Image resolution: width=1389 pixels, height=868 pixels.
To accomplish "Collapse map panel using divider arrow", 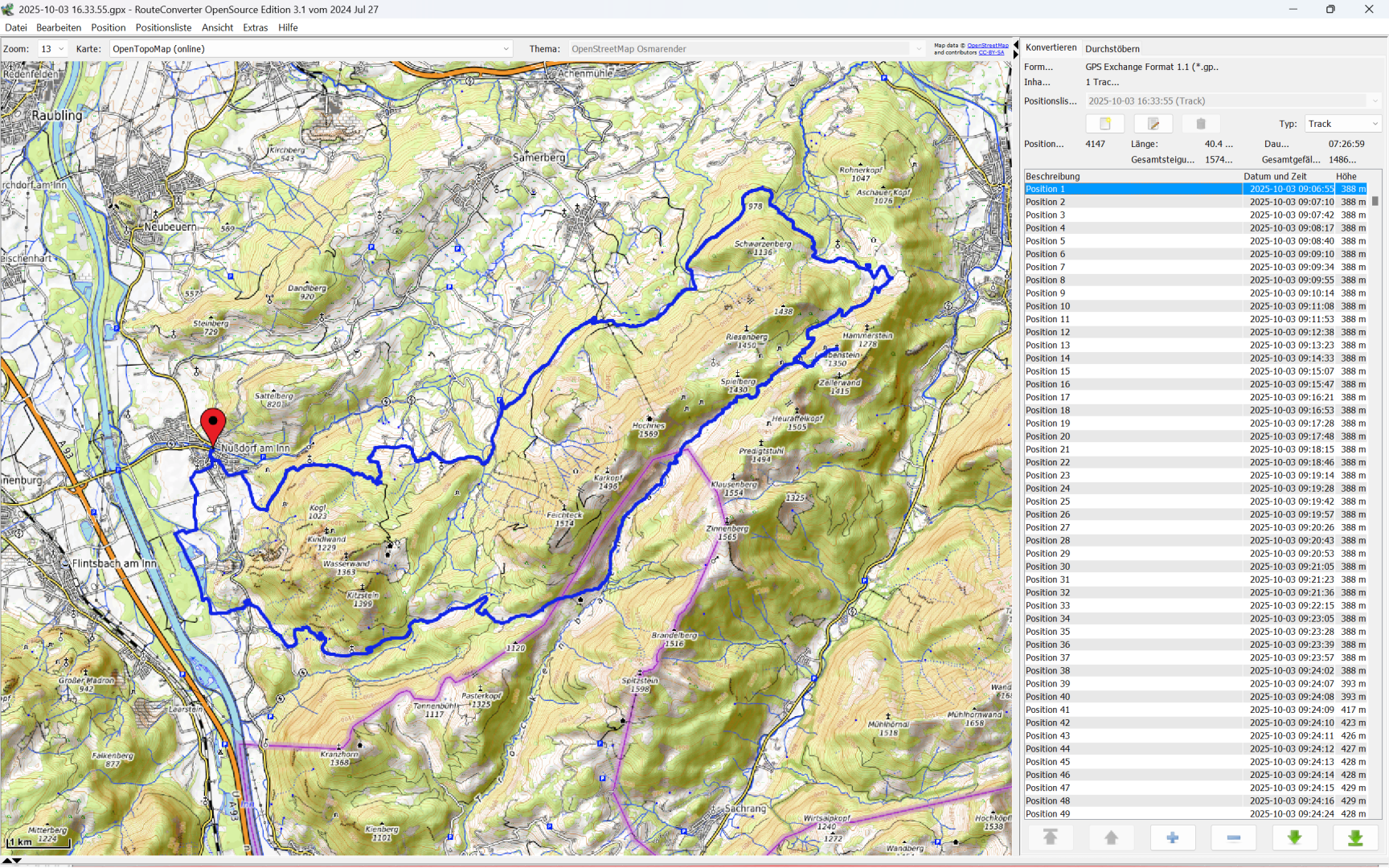I will tap(1015, 44).
